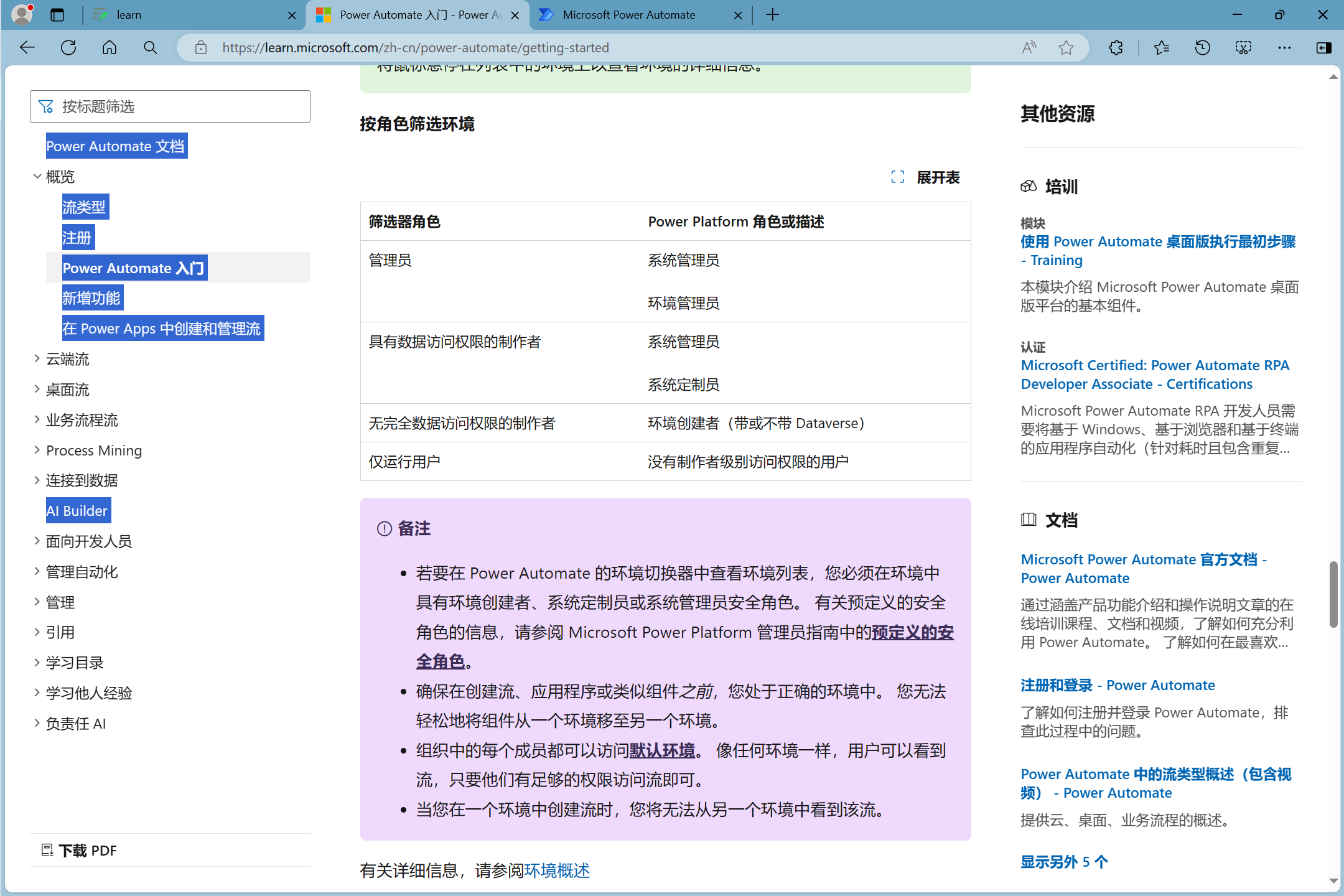Expand the 学习目录 section

click(x=37, y=662)
